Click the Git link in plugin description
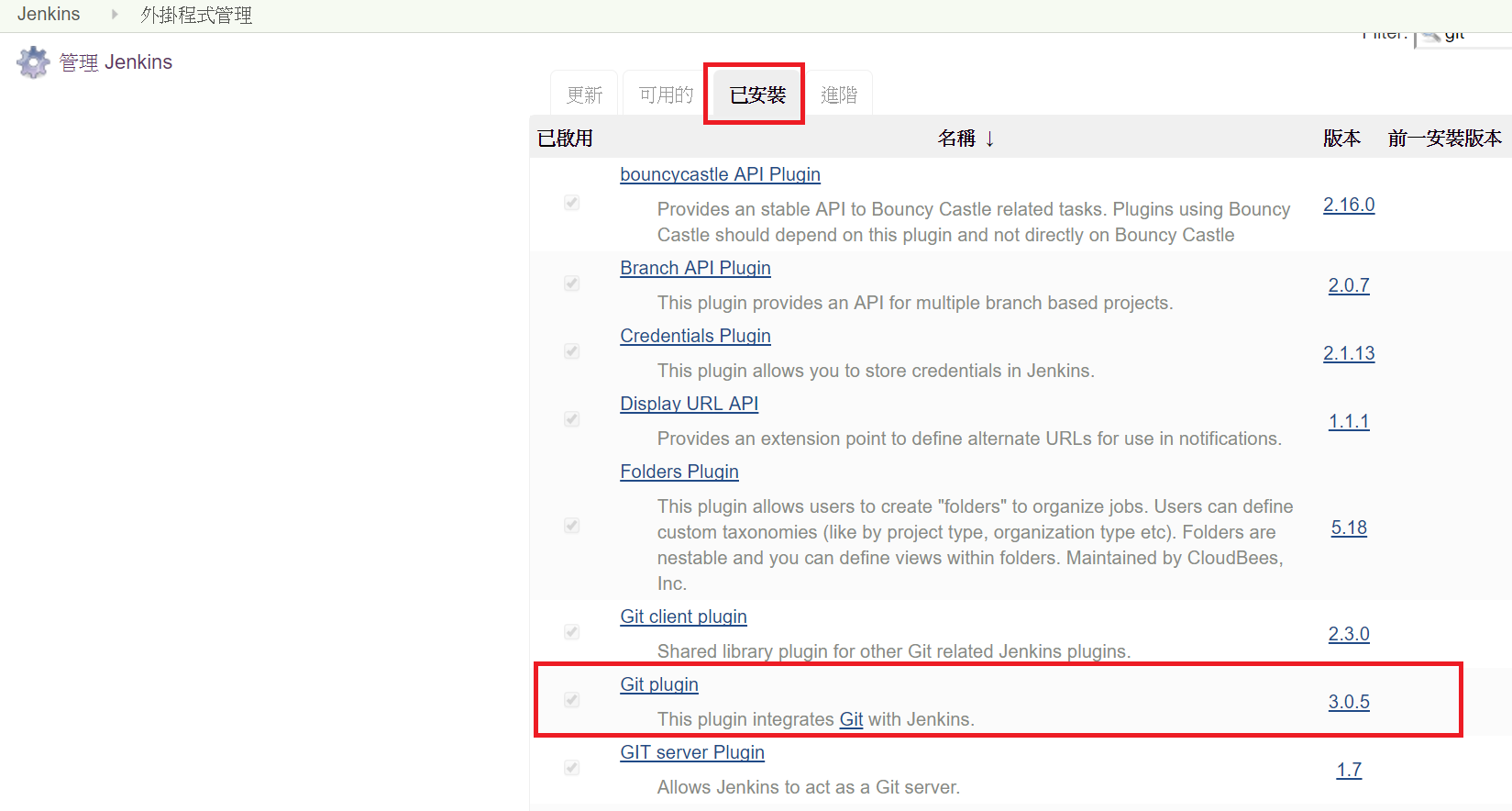 point(851,719)
